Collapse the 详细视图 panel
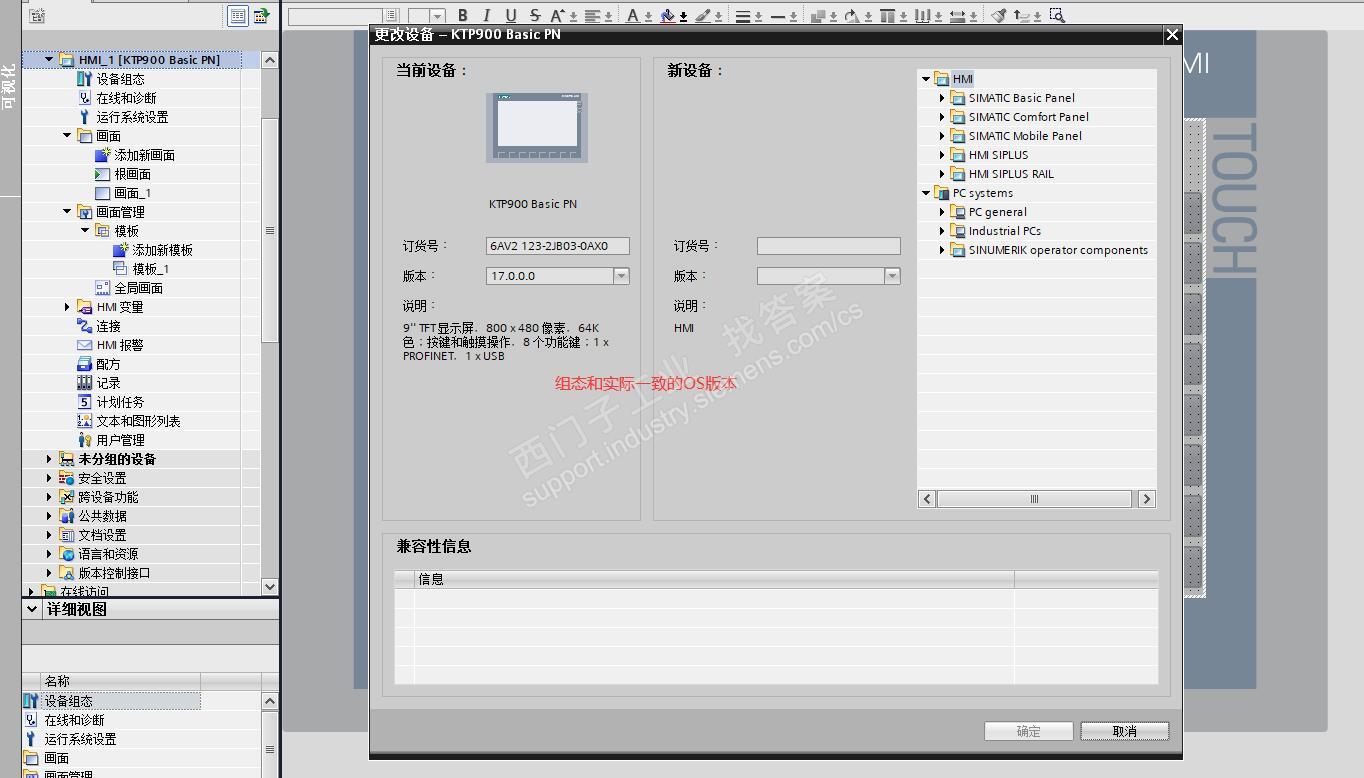The image size is (1364, 778). [32, 609]
